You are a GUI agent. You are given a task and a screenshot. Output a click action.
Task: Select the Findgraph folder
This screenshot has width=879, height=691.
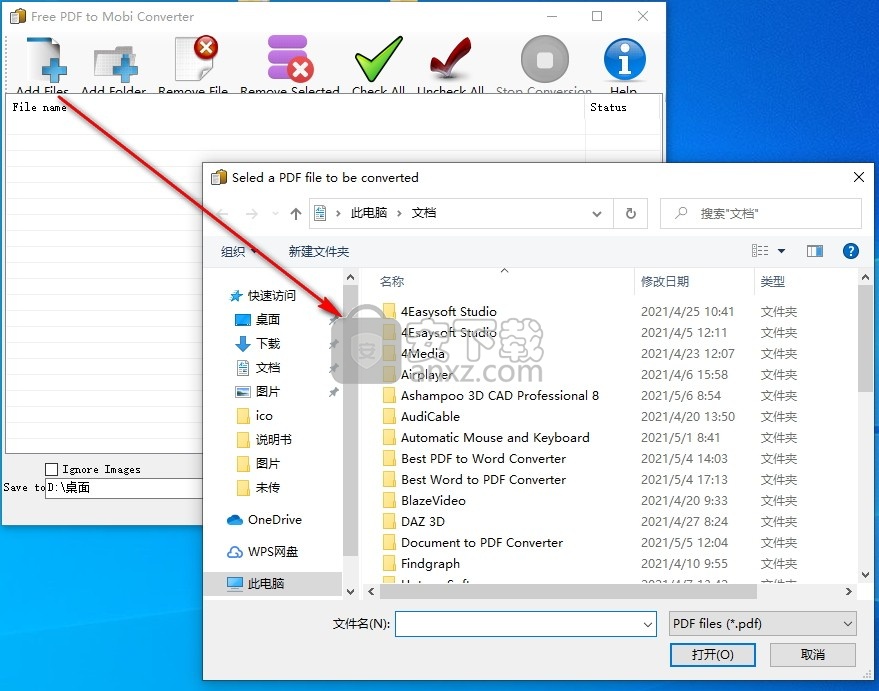[x=430, y=564]
